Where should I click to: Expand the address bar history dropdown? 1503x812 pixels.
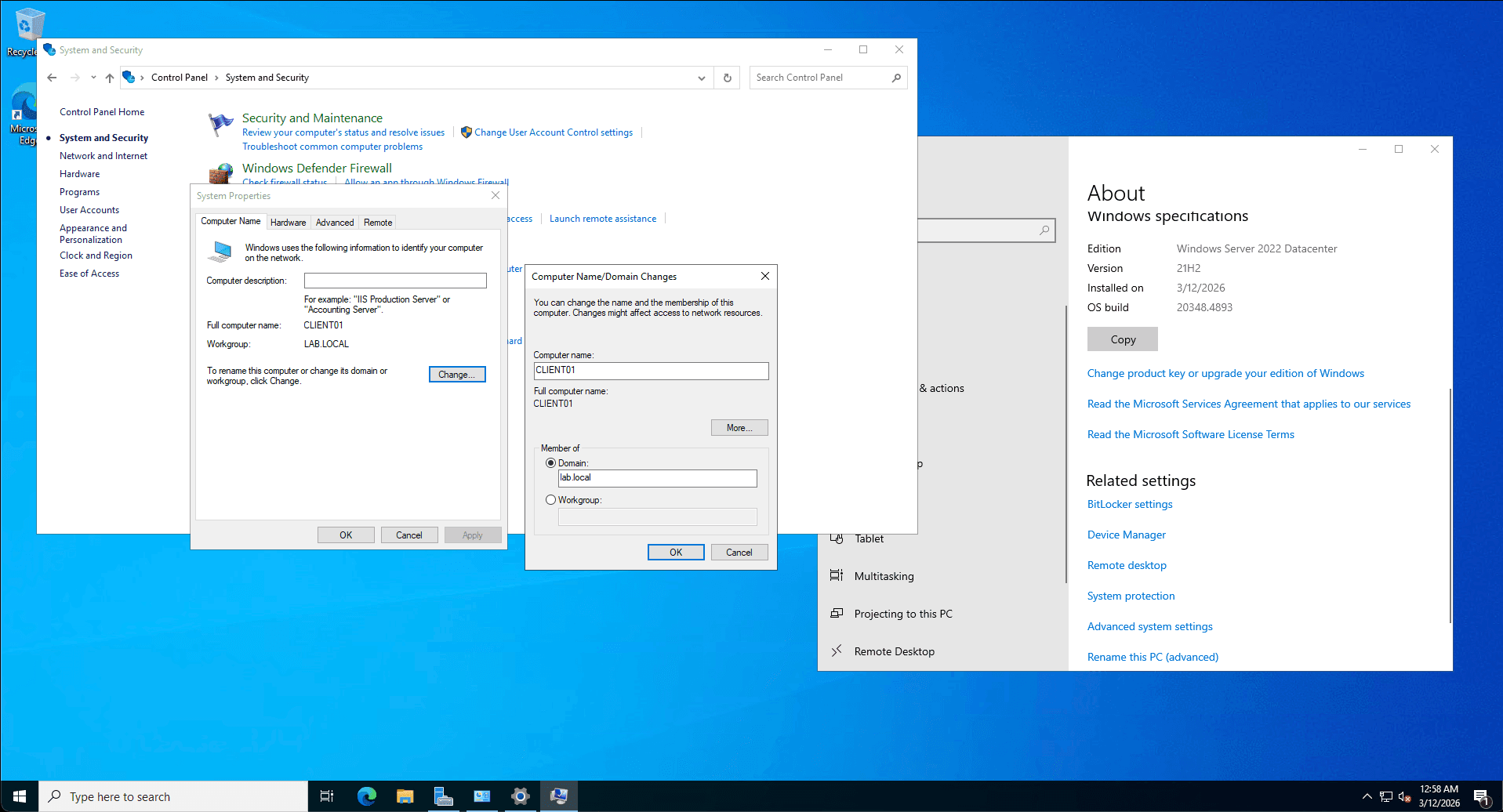[701, 78]
